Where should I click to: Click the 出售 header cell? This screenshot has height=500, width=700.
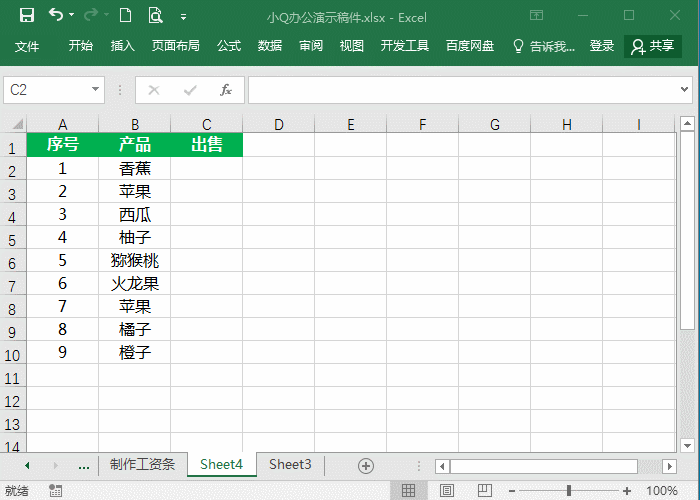tap(207, 145)
